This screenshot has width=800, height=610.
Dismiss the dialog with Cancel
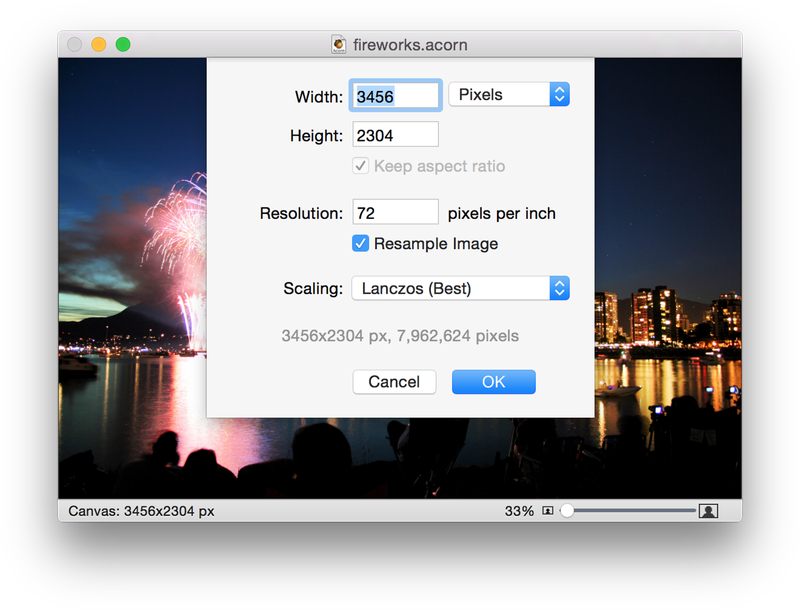coord(394,382)
